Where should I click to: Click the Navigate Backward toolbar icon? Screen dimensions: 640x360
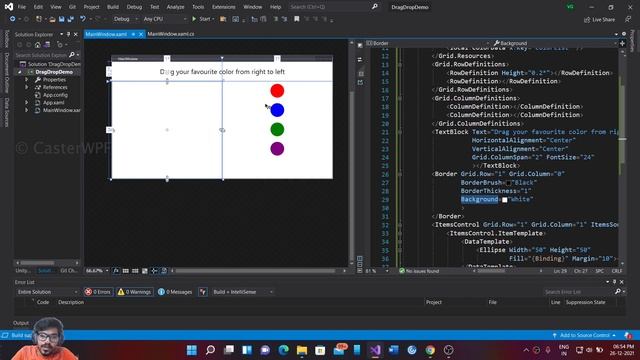tap(13, 19)
